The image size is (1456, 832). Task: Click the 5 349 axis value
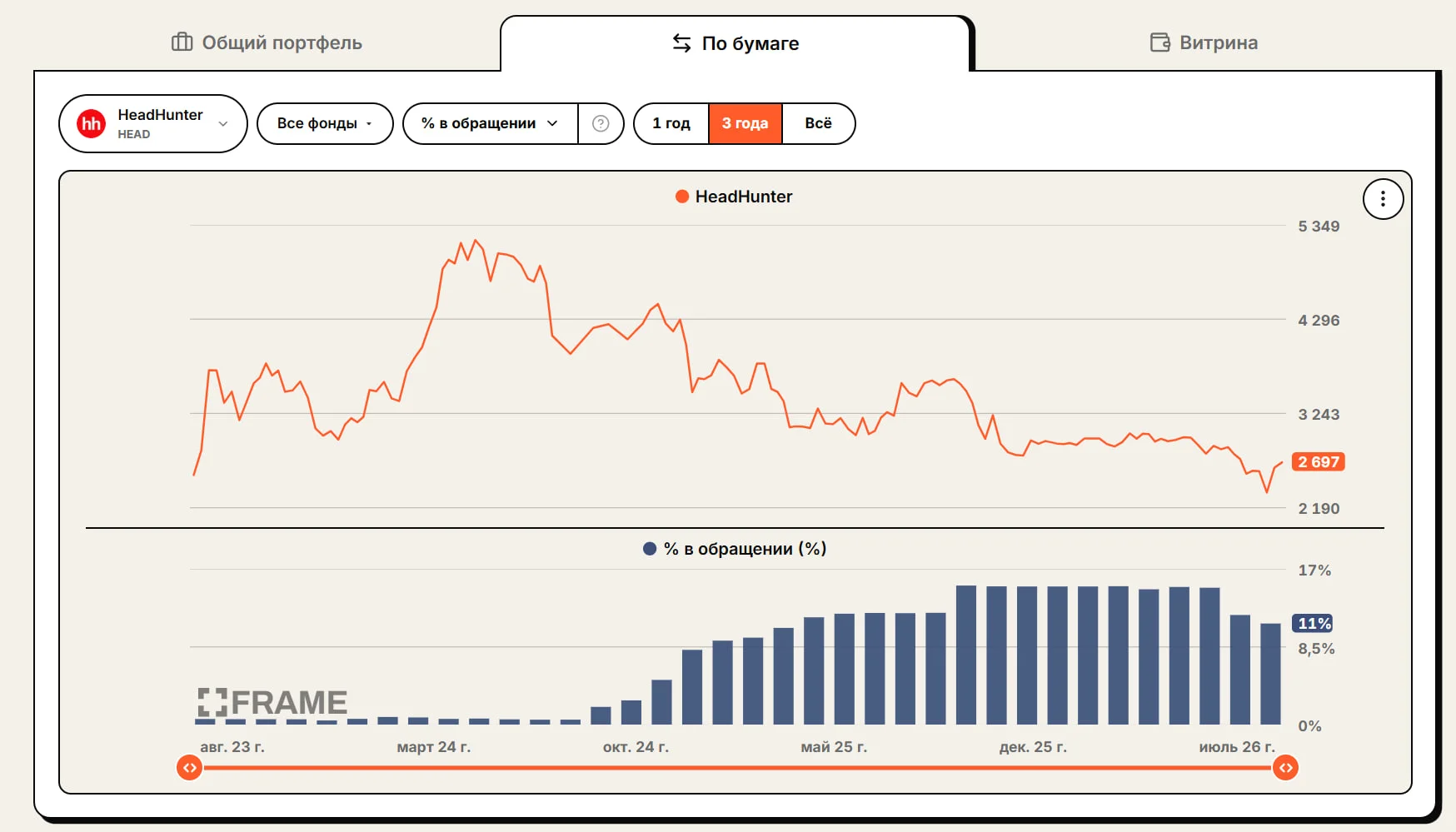click(x=1319, y=227)
